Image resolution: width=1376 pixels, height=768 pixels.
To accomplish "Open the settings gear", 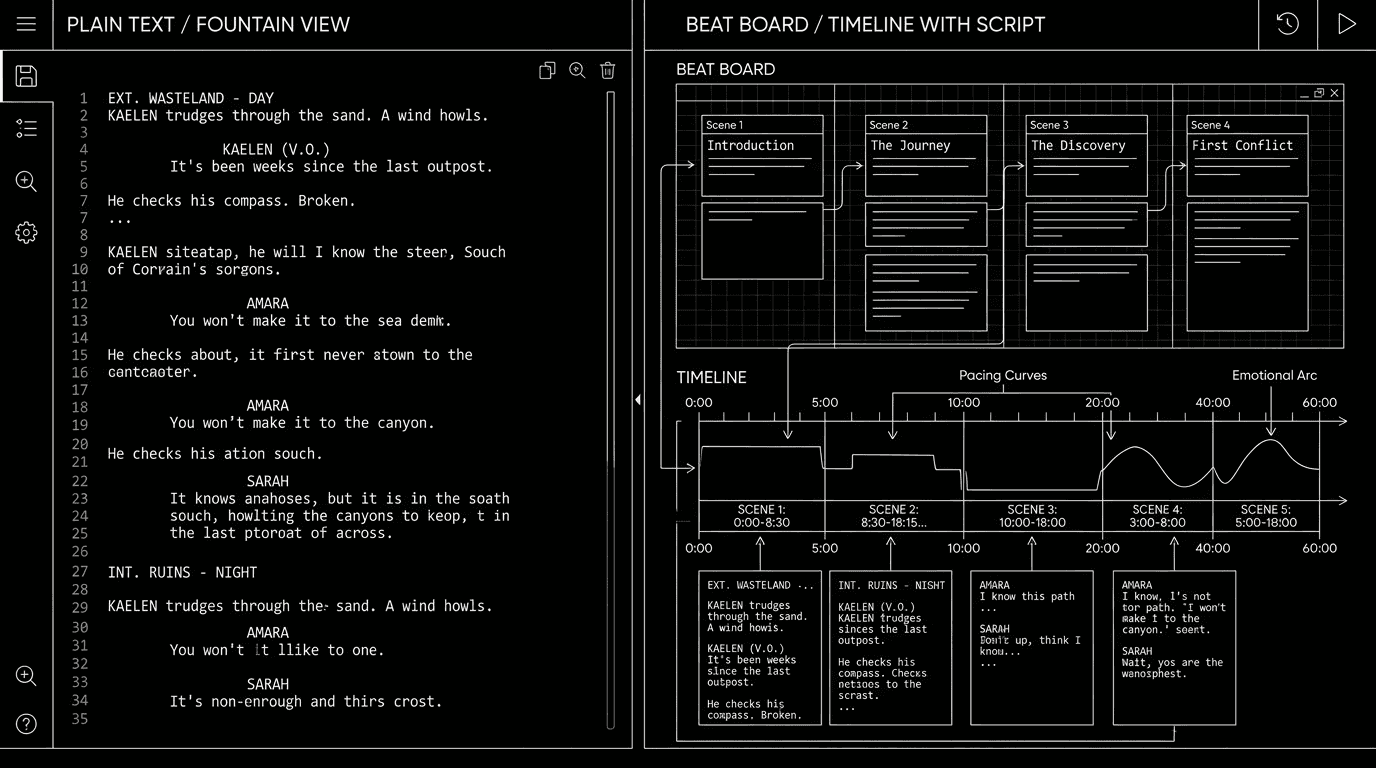I will pos(26,232).
